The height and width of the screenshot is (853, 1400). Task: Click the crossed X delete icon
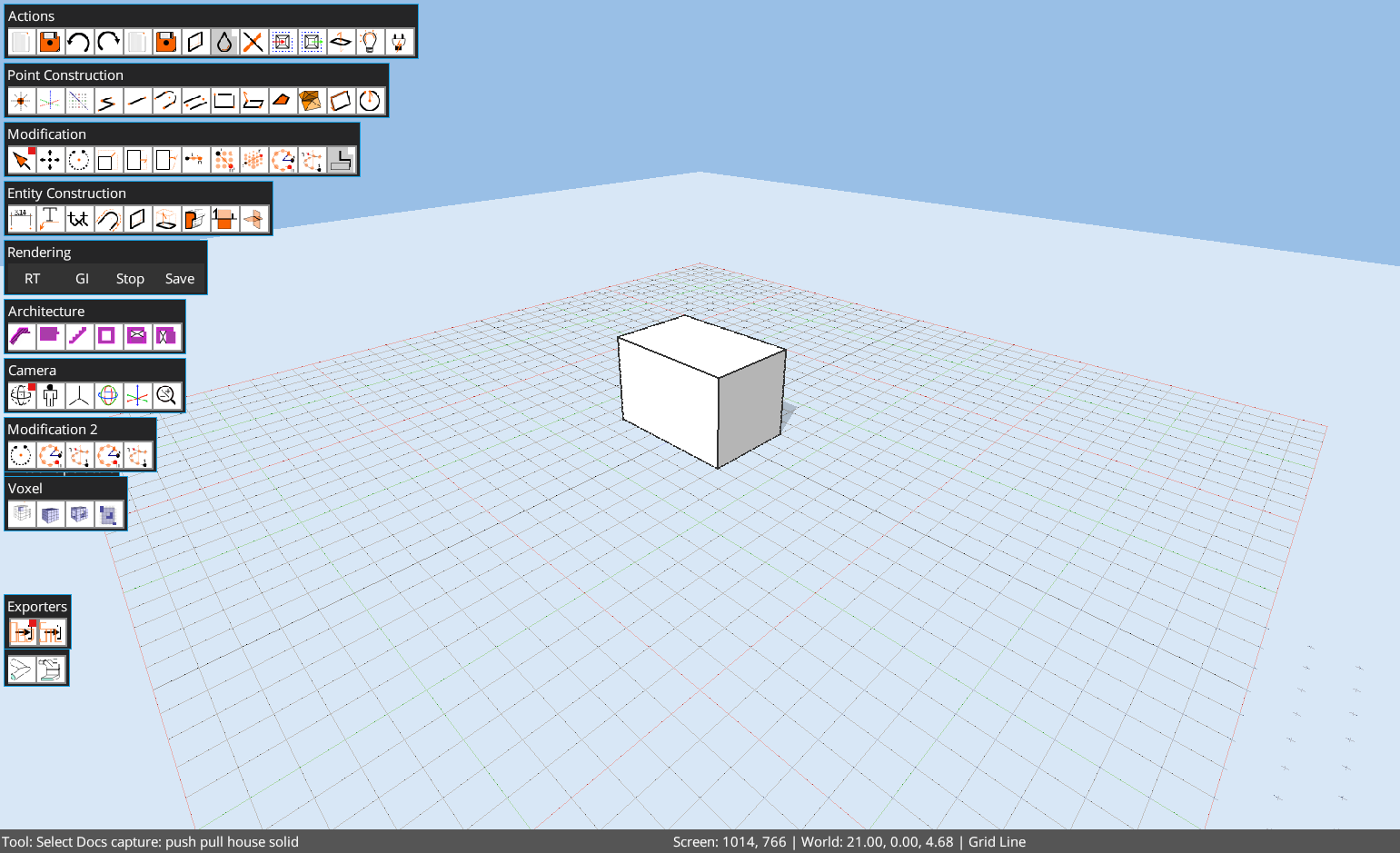pos(253,42)
